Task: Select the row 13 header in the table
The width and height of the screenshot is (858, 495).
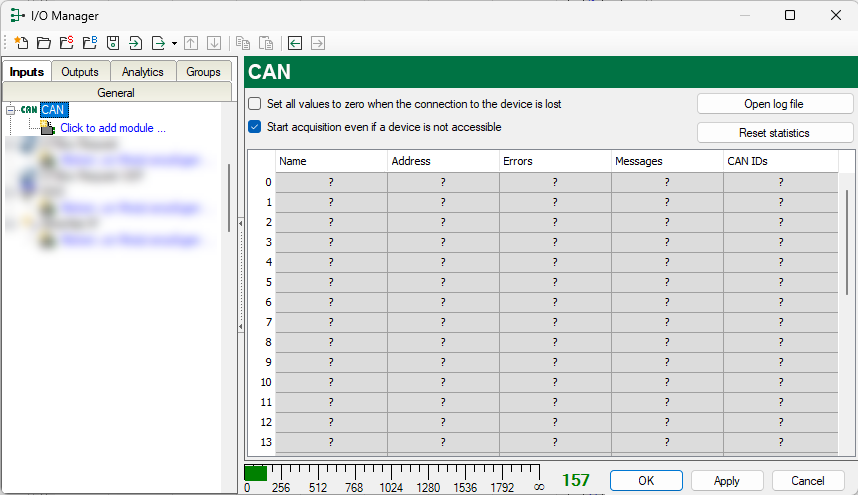Action: 262,442
